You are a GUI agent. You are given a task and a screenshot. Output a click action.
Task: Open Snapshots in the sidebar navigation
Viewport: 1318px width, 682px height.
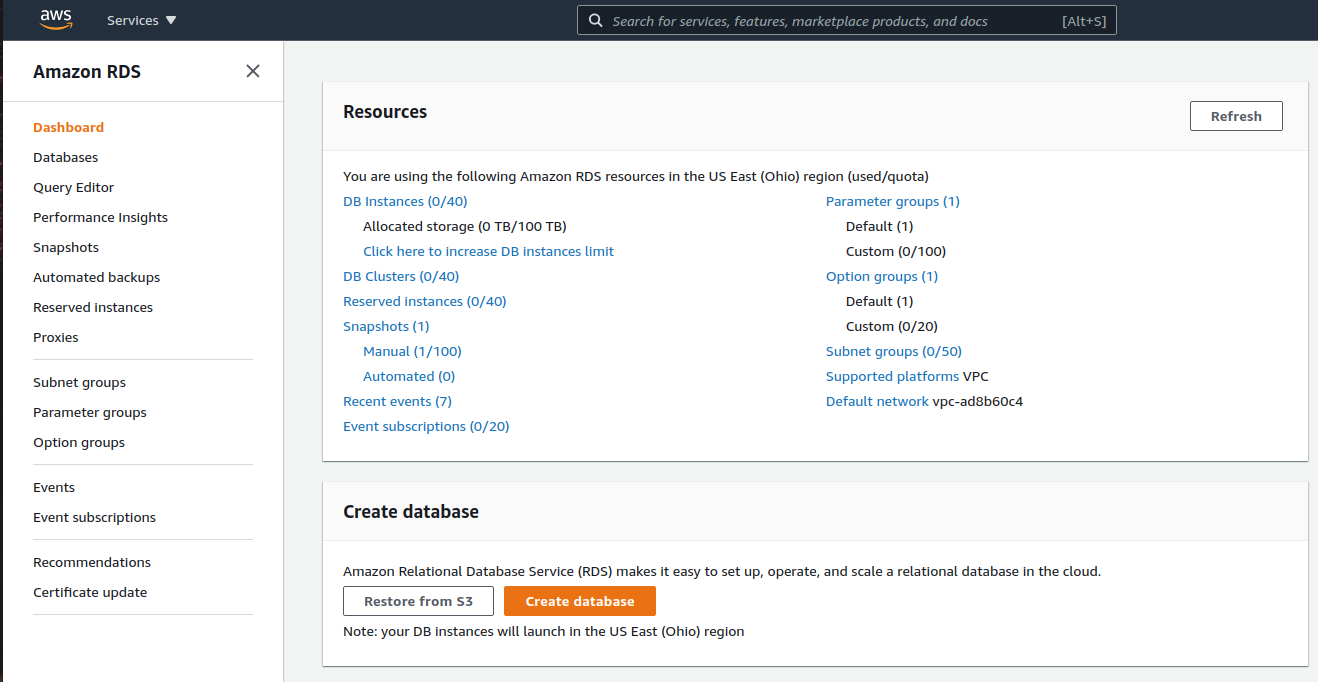[x=65, y=247]
